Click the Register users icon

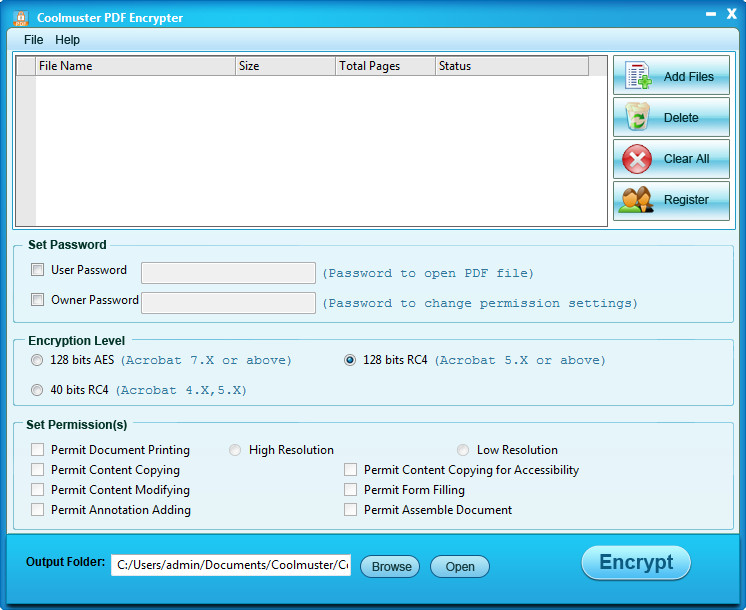(x=636, y=199)
